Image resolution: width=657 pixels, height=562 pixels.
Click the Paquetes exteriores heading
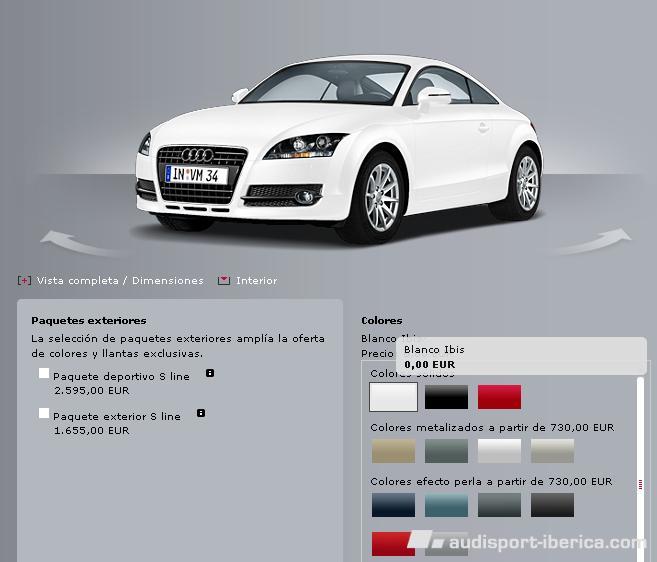point(89,321)
